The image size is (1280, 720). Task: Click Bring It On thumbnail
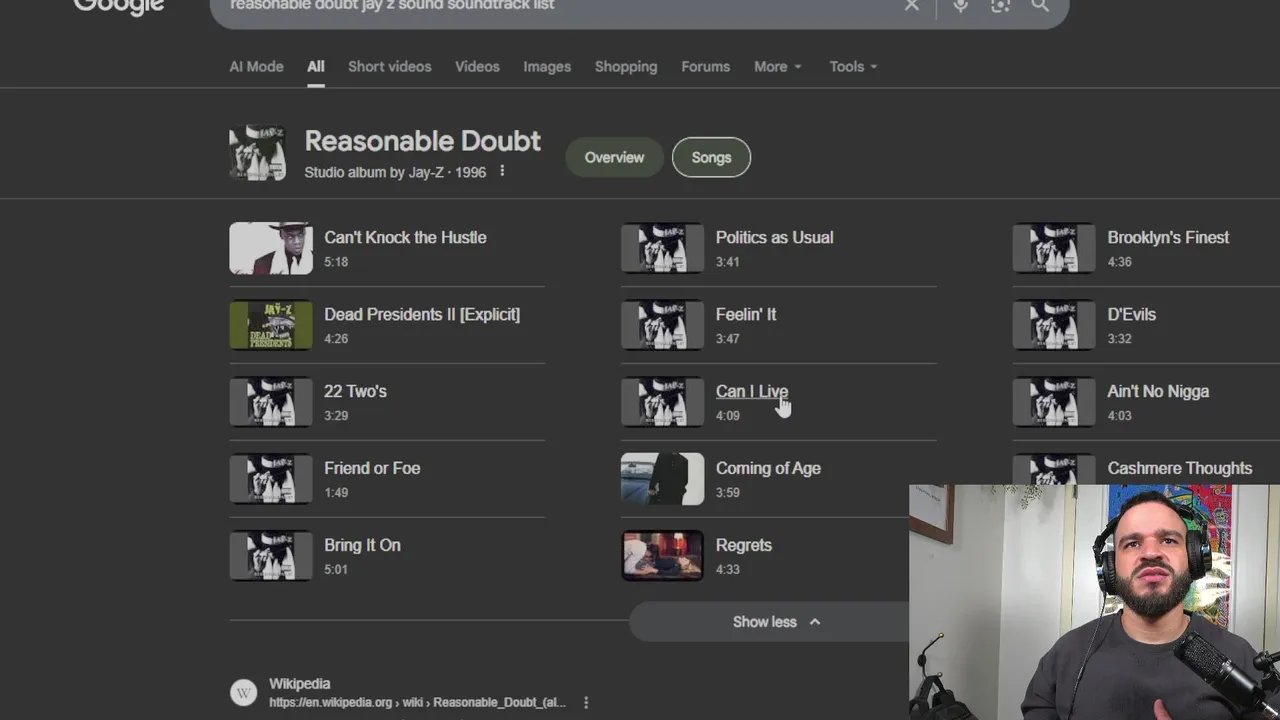271,556
